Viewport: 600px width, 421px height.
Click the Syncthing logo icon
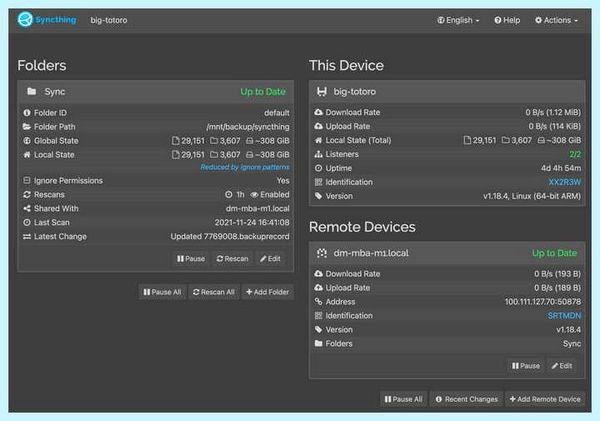coord(25,20)
